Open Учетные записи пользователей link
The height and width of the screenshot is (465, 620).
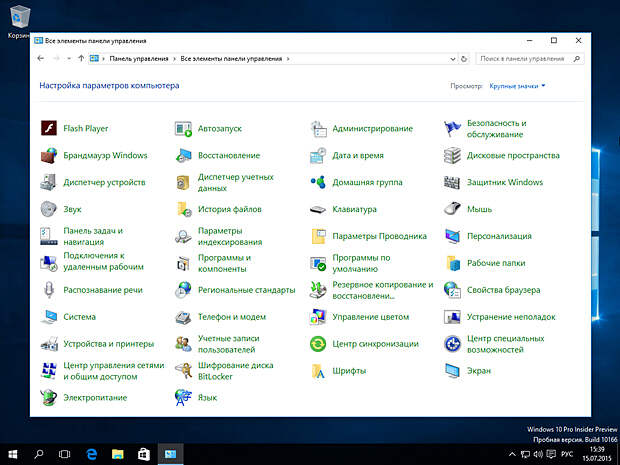coord(228,344)
